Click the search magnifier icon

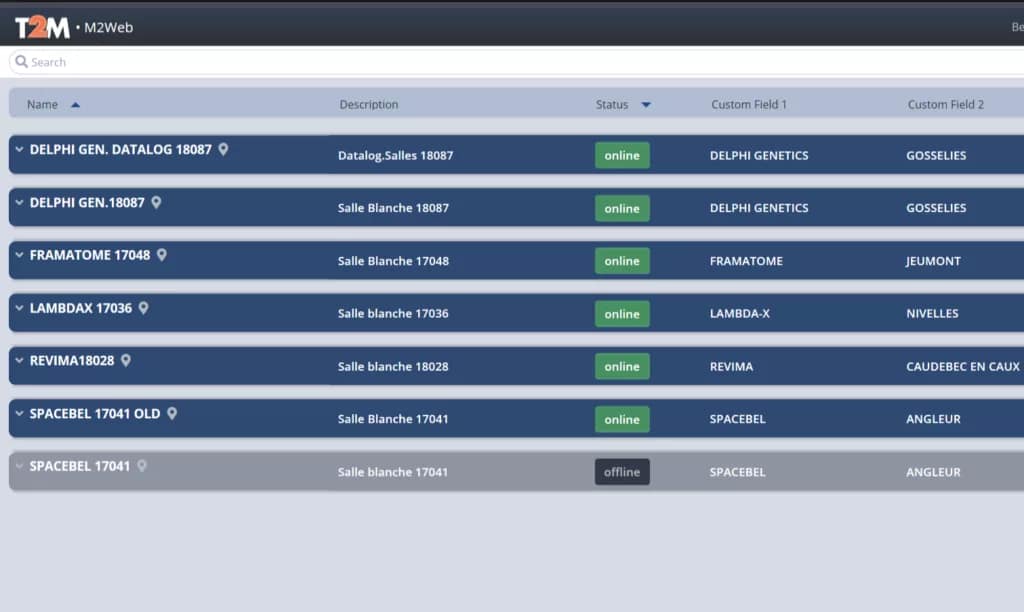(21, 62)
